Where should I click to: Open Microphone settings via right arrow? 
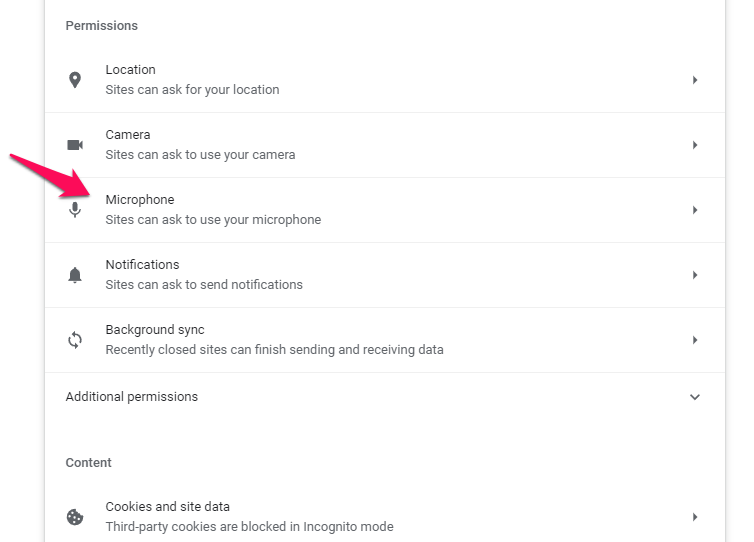[x=695, y=210]
